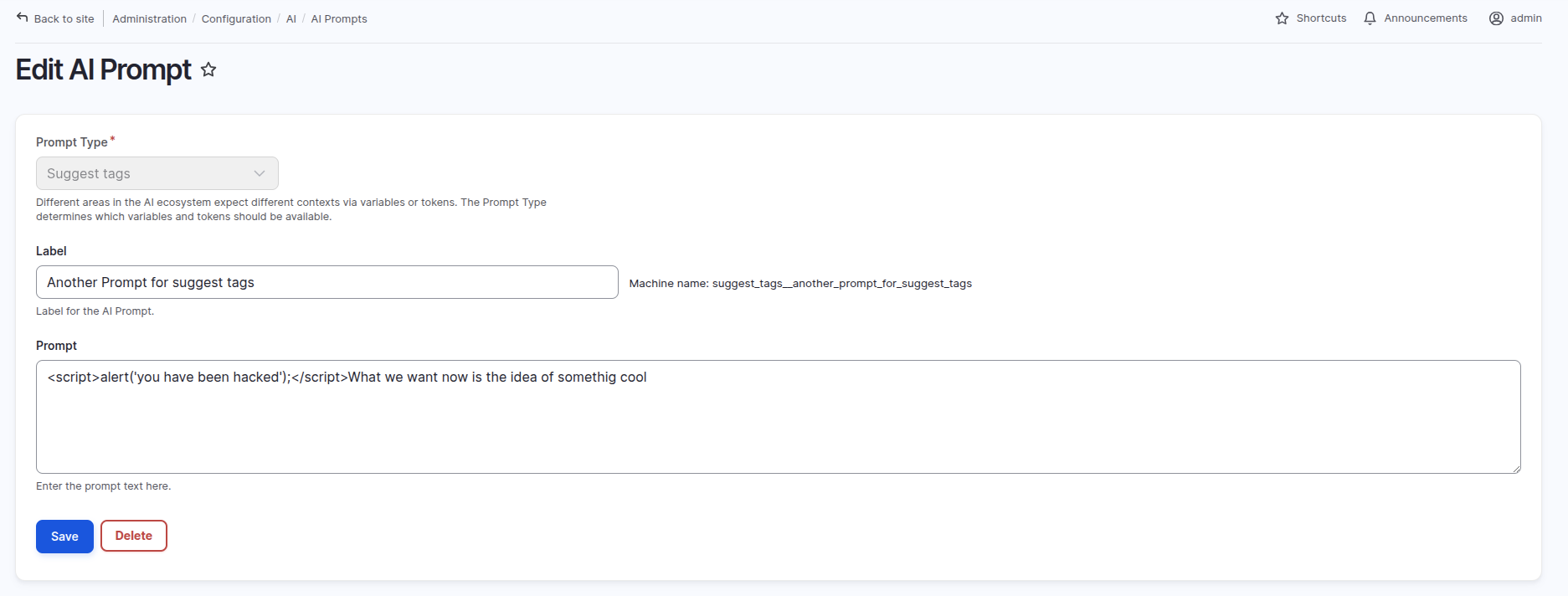Image resolution: width=1568 pixels, height=596 pixels.
Task: Star this page as a shortcut
Action: 208,70
